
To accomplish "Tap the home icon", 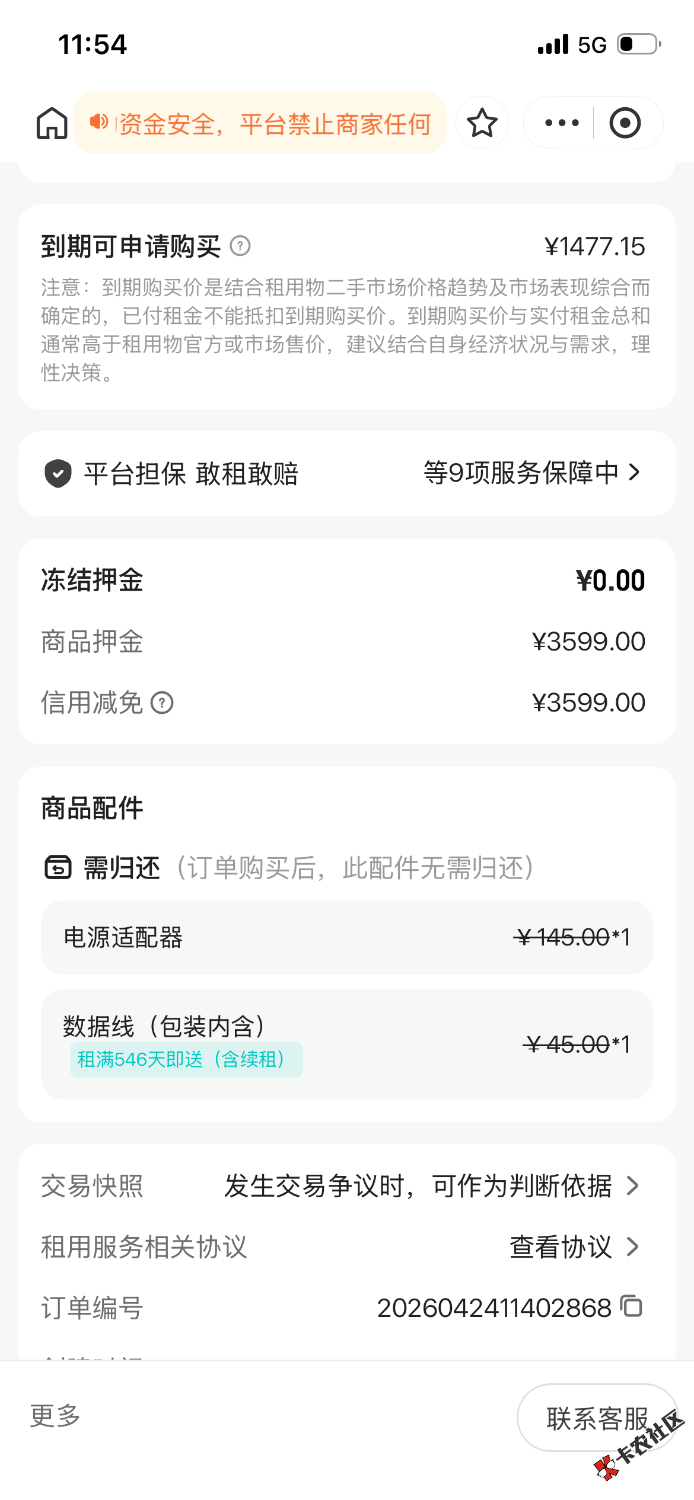I will (x=52, y=123).
